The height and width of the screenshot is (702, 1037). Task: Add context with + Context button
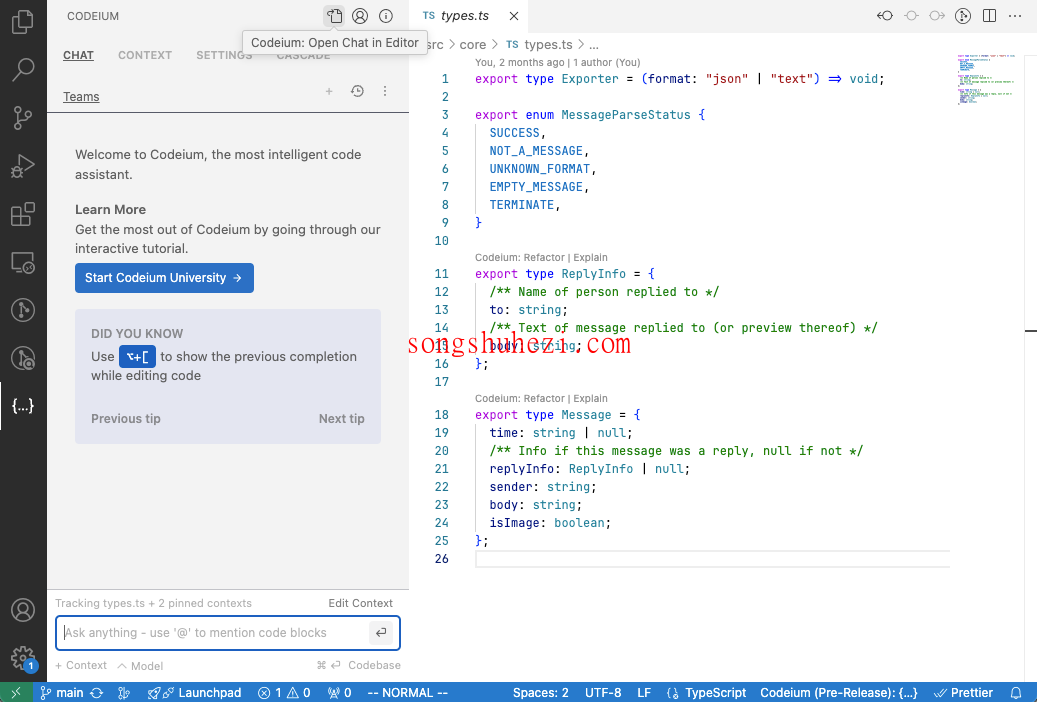pyautogui.click(x=81, y=666)
